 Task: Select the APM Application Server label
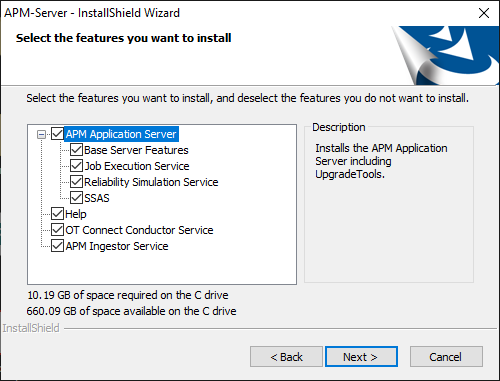click(121, 134)
